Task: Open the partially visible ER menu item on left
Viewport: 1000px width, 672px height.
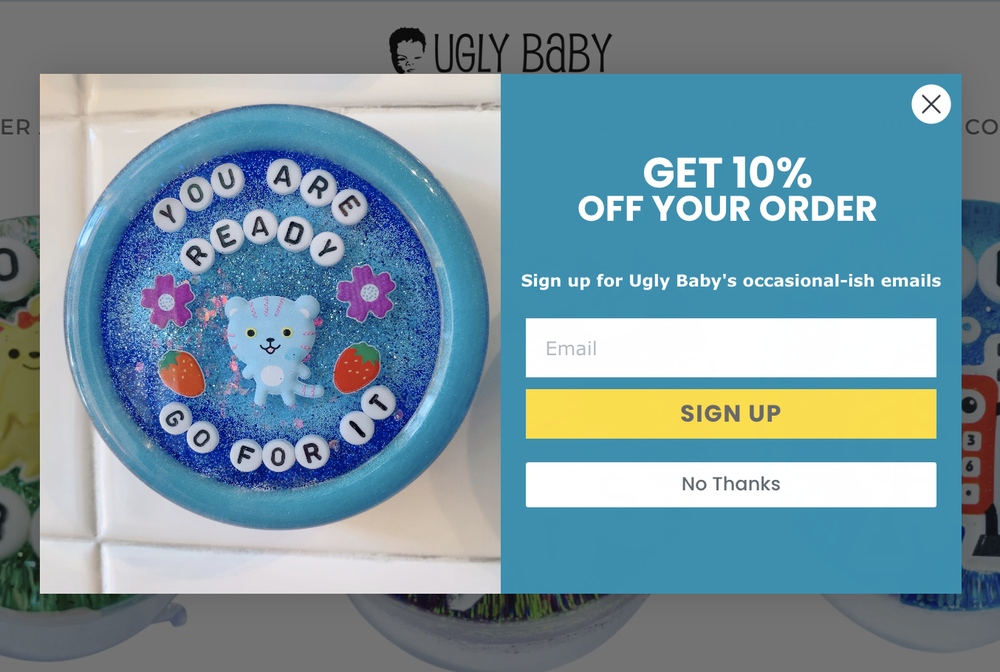Action: click(x=15, y=127)
